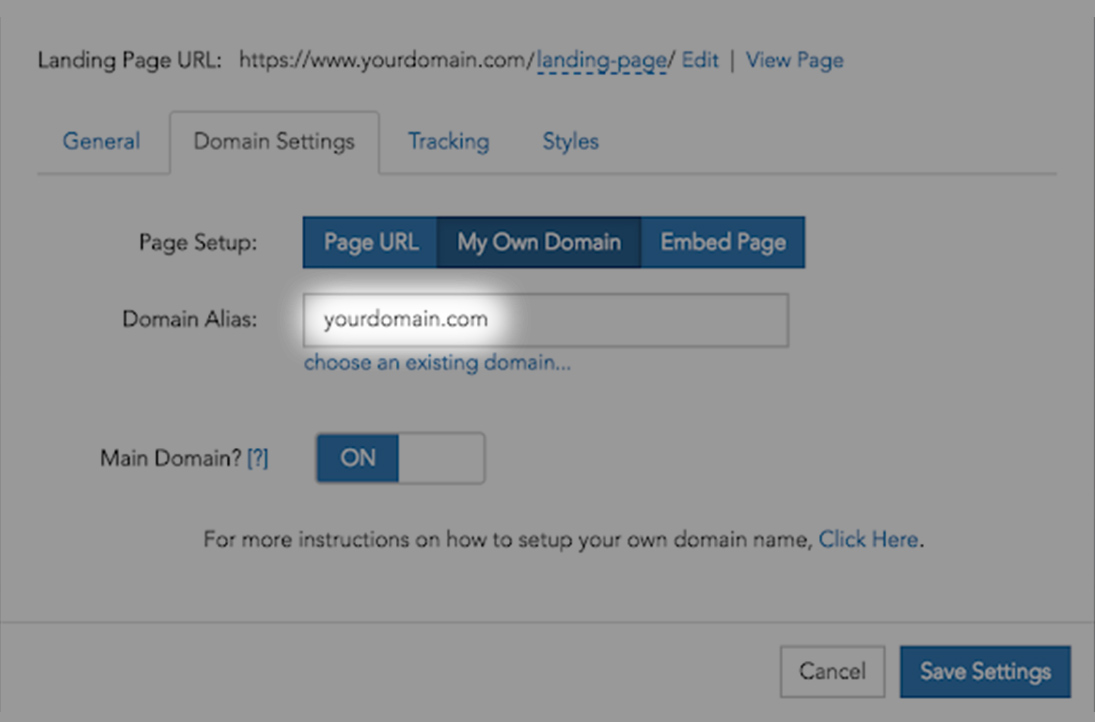Open the Main Domain help indicator [?]
The width and height of the screenshot is (1095, 722).
(x=258, y=458)
